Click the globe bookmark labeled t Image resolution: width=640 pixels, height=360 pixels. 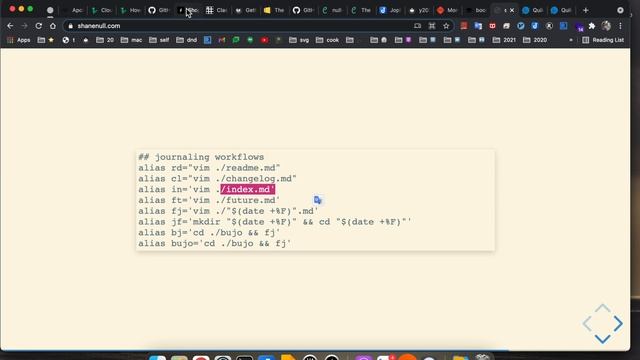[x=69, y=40]
